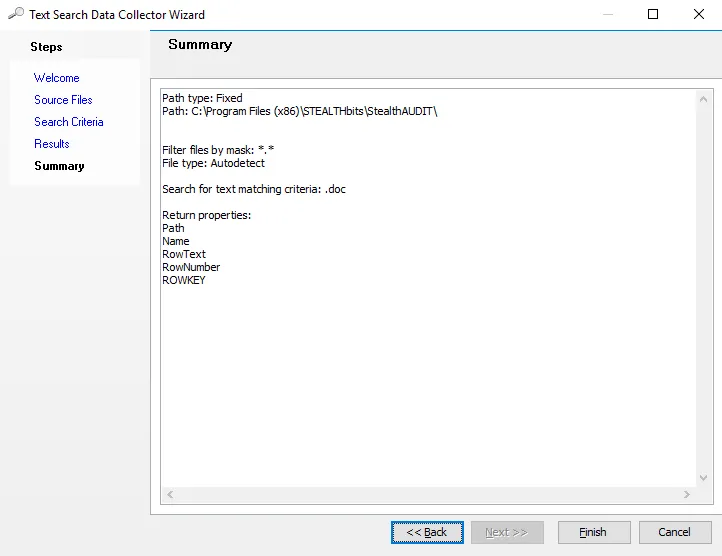This screenshot has height=556, width=722.
Task: Click the 'Search for text matching criteria: .doc' line
Action: pos(254,189)
